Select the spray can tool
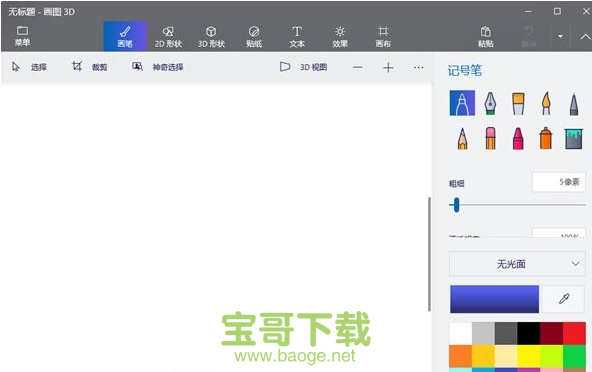Image resolution: width=592 pixels, height=372 pixels. click(546, 138)
